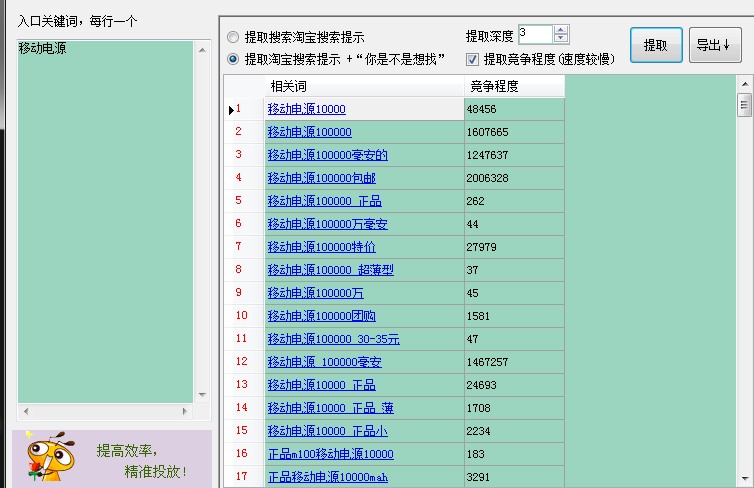Open link 移动电源100000 in row 2
The width and height of the screenshot is (754, 488).
coord(309,132)
